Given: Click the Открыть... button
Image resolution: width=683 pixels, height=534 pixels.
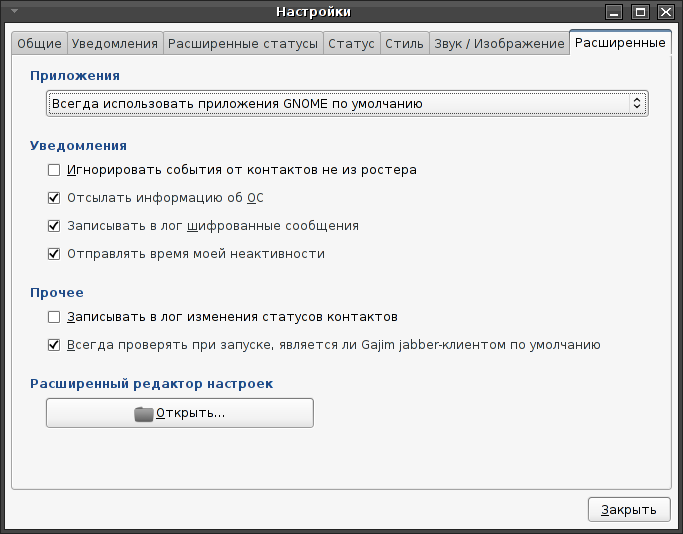Looking at the screenshot, I should pyautogui.click(x=180, y=413).
